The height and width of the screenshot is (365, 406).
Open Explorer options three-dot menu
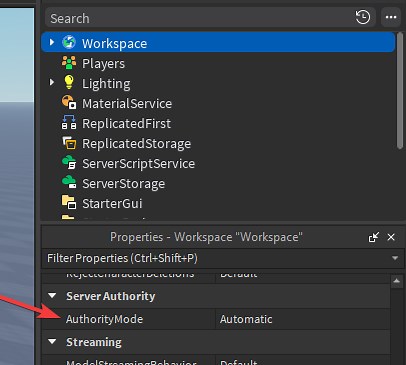(391, 17)
